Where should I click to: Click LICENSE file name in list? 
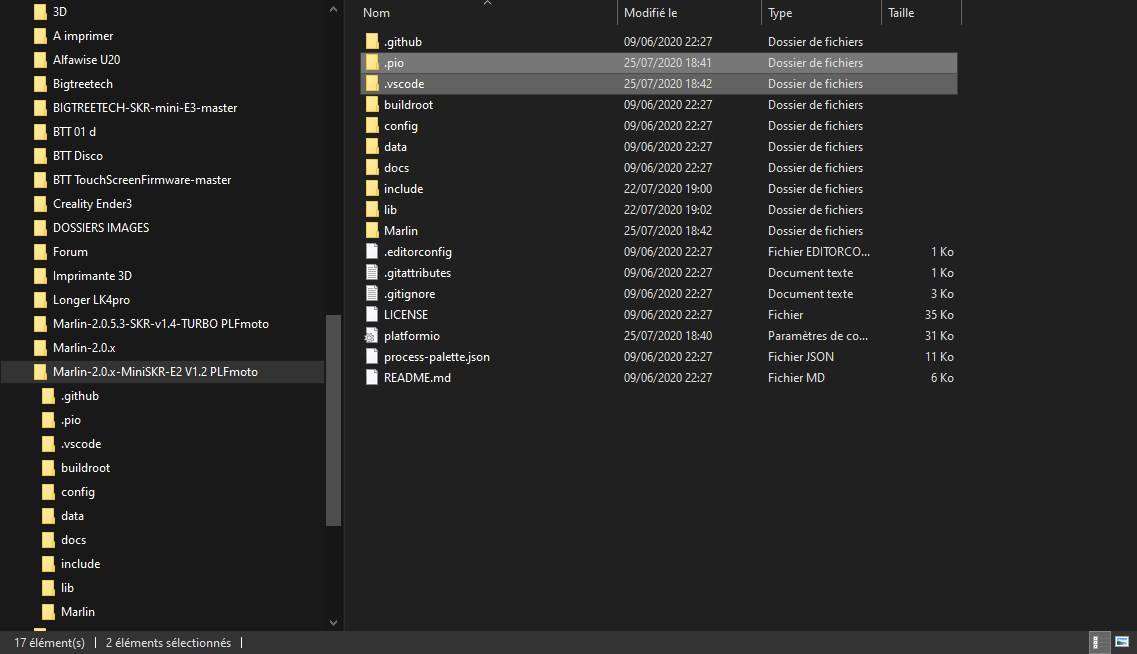tap(405, 315)
